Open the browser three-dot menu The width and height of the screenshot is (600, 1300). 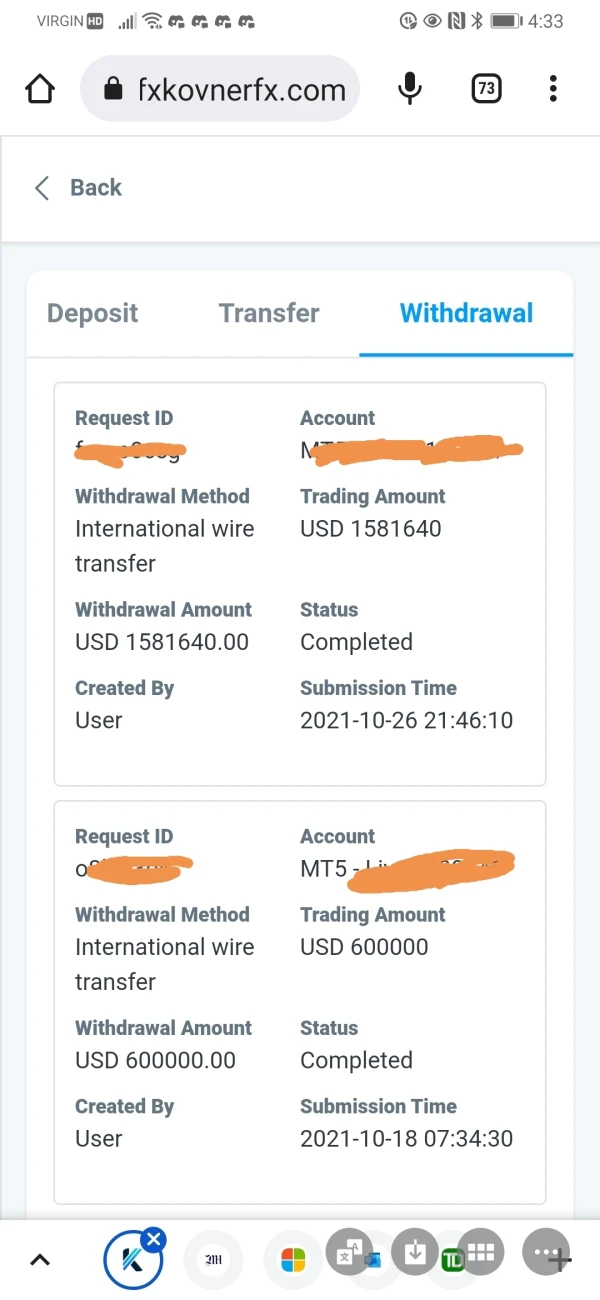coord(553,90)
